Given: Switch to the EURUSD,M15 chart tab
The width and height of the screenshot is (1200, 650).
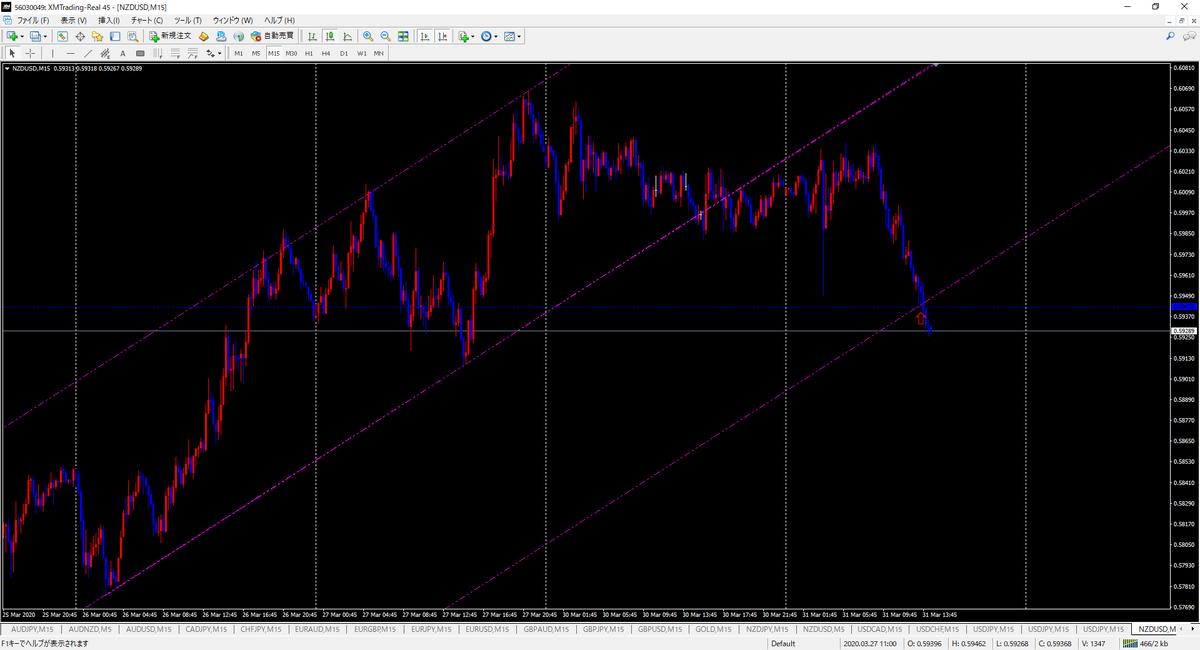Looking at the screenshot, I should [x=489, y=629].
